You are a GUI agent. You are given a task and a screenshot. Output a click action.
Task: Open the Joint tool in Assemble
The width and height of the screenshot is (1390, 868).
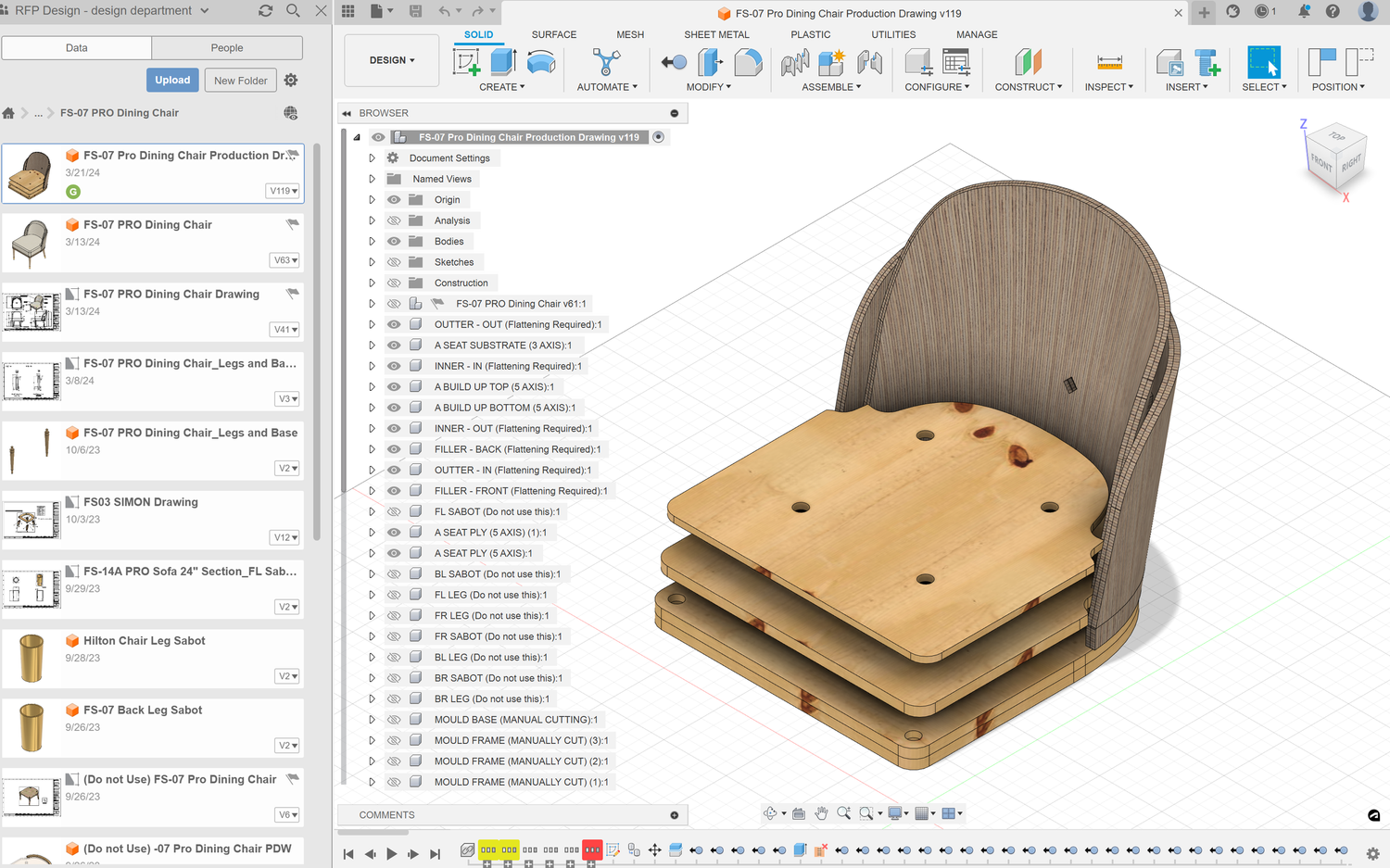794,62
